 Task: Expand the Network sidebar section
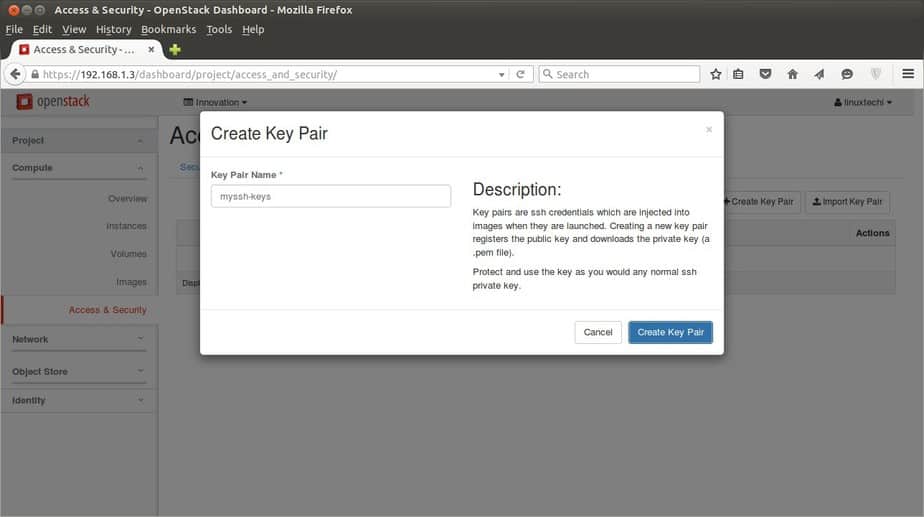pyautogui.click(x=78, y=339)
